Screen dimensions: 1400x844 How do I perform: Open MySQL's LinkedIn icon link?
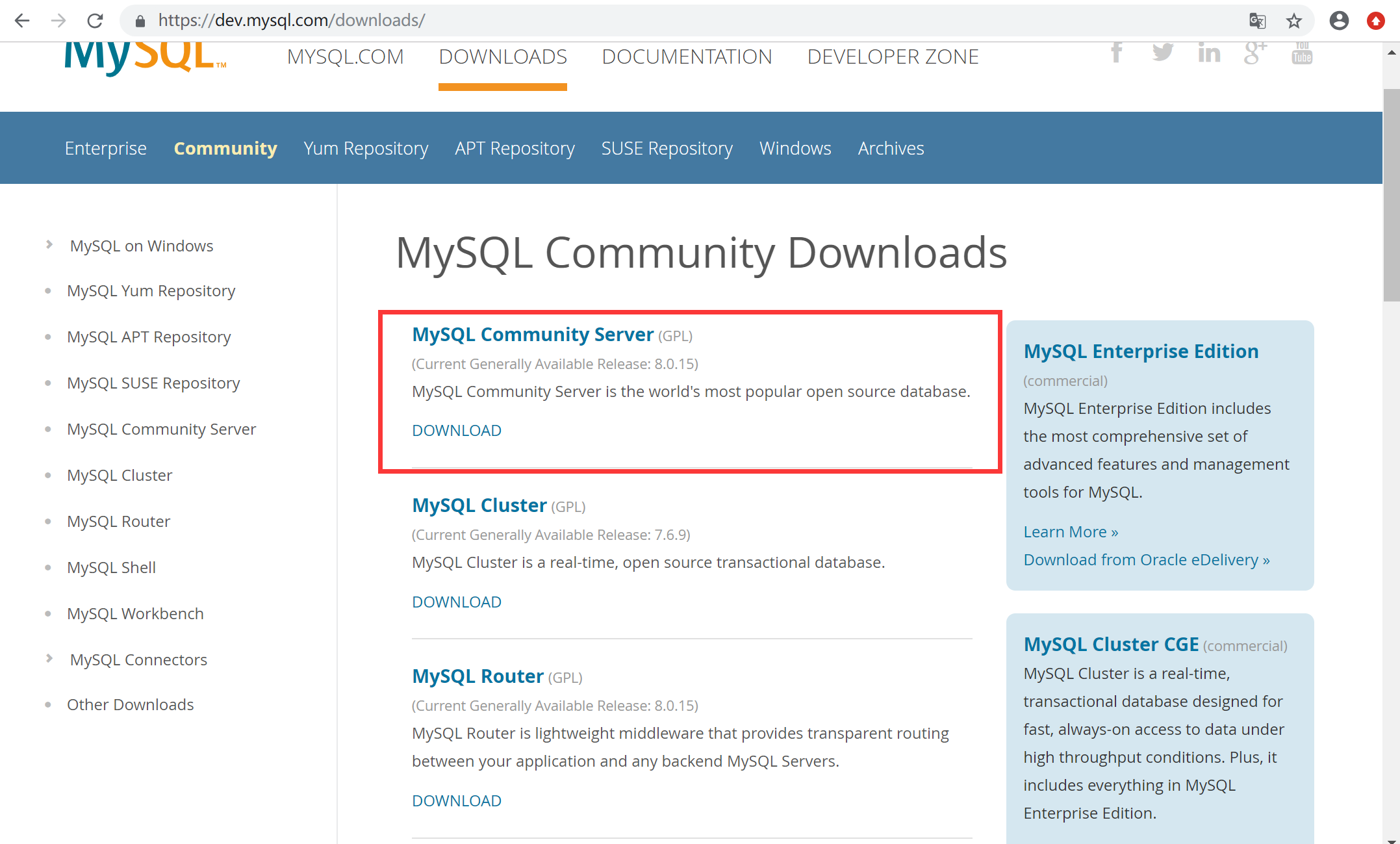click(1209, 53)
